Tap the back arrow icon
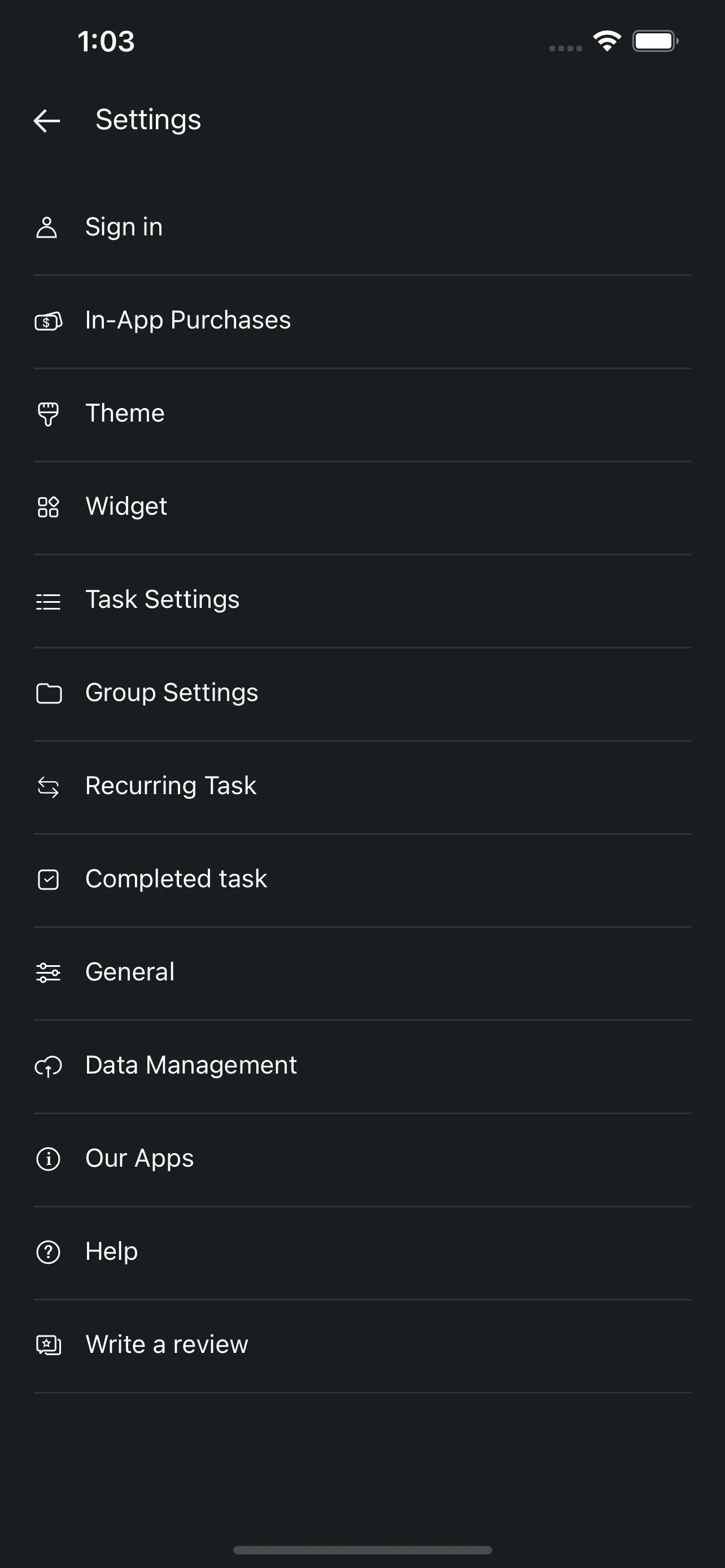Screen dimensions: 725x1568 pyautogui.click(x=47, y=121)
